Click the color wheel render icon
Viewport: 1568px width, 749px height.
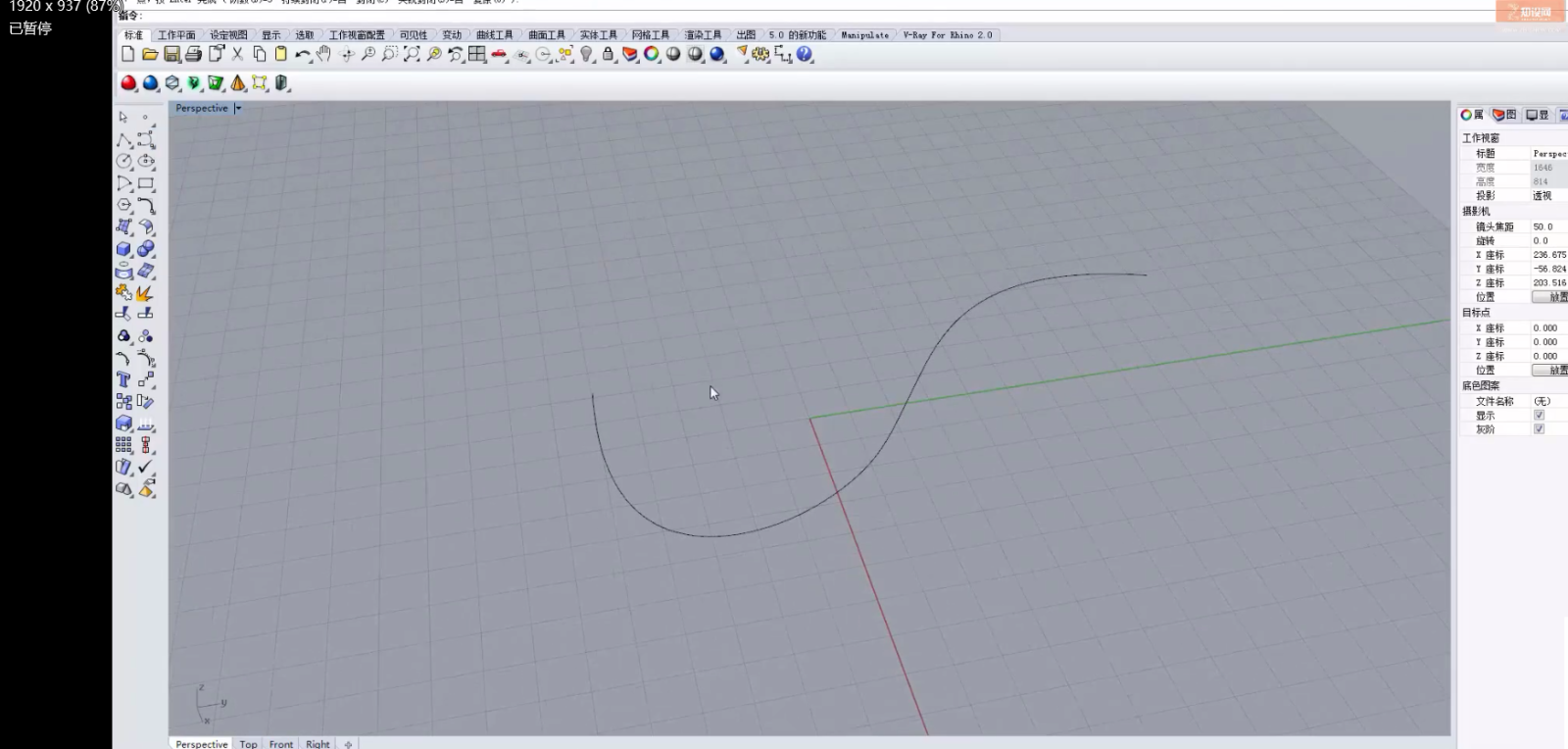pos(652,55)
